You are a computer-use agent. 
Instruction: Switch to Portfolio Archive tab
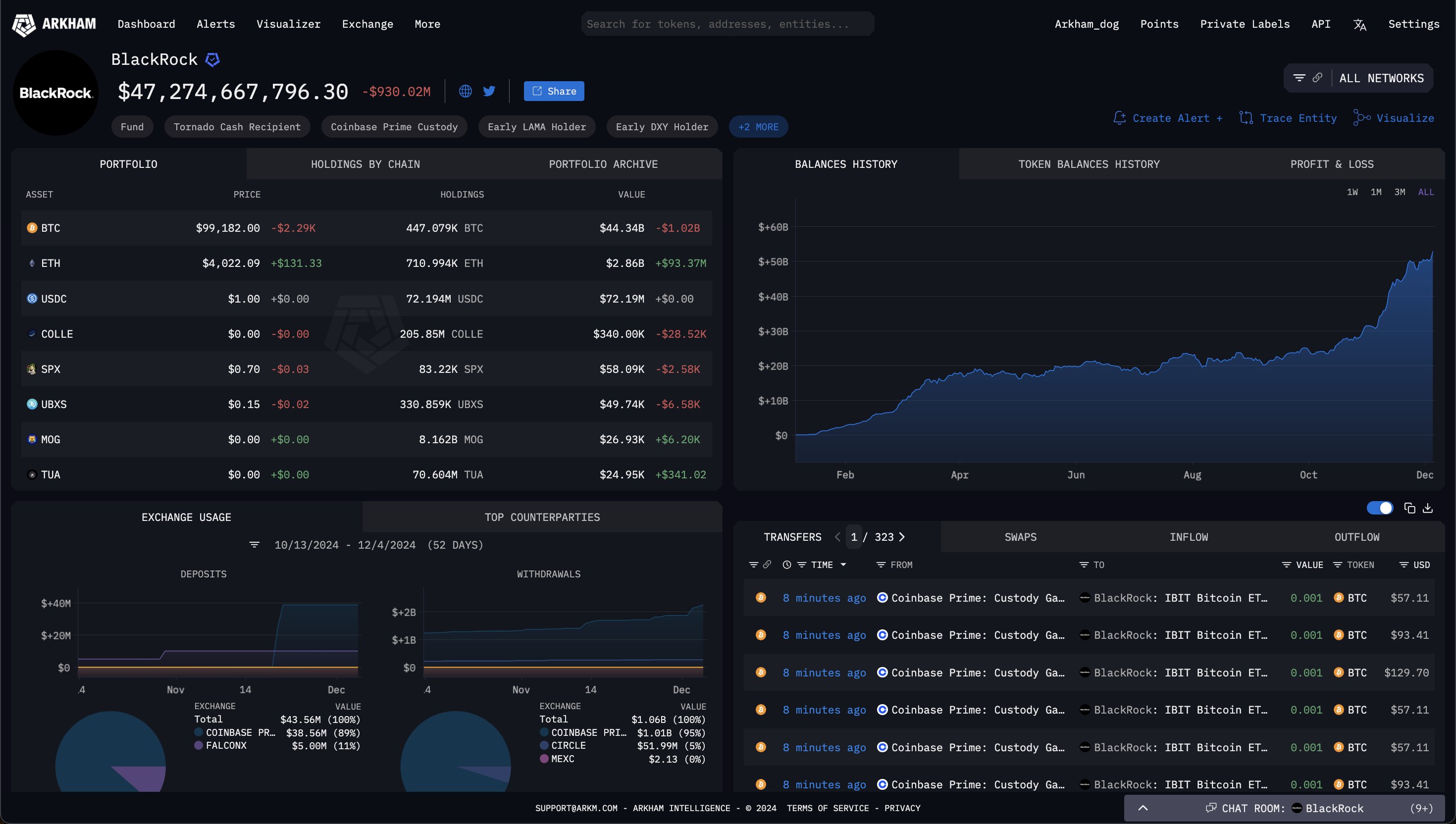coord(603,164)
